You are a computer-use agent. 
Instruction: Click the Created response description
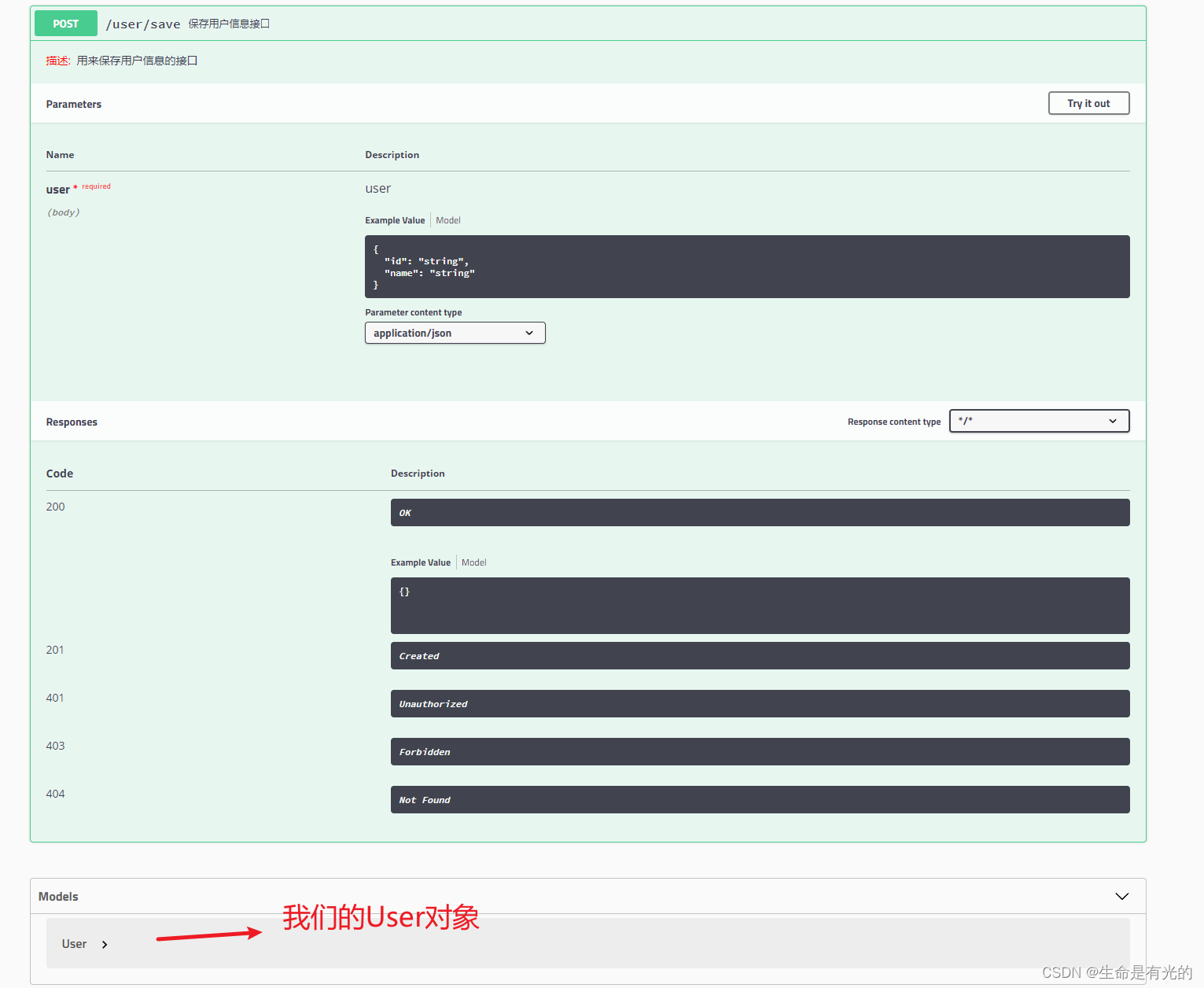[760, 656]
